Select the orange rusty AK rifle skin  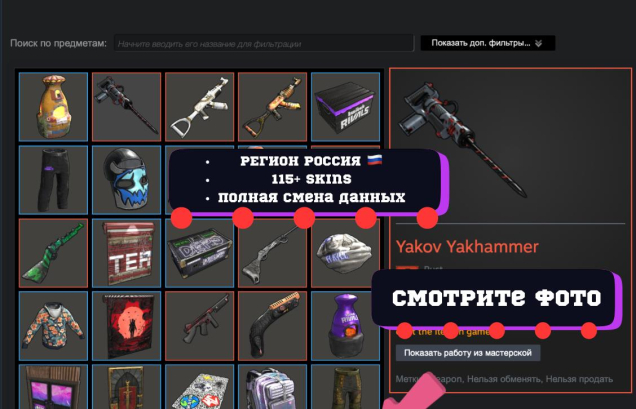272,107
